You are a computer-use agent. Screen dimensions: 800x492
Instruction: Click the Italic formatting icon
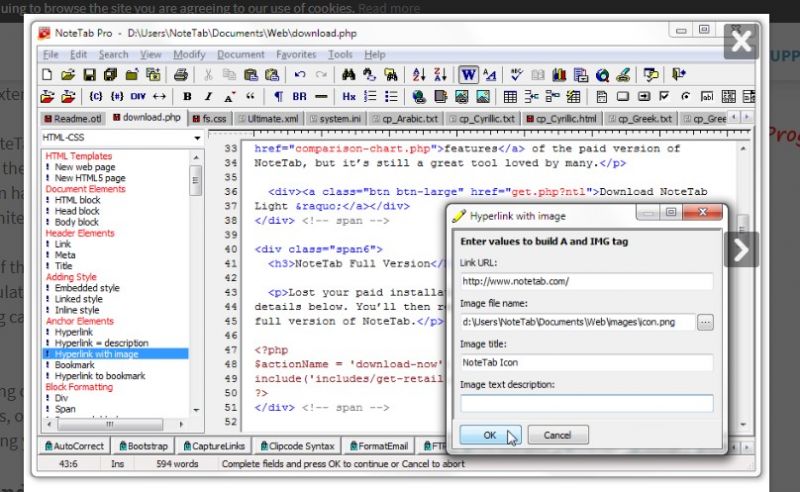click(208, 97)
